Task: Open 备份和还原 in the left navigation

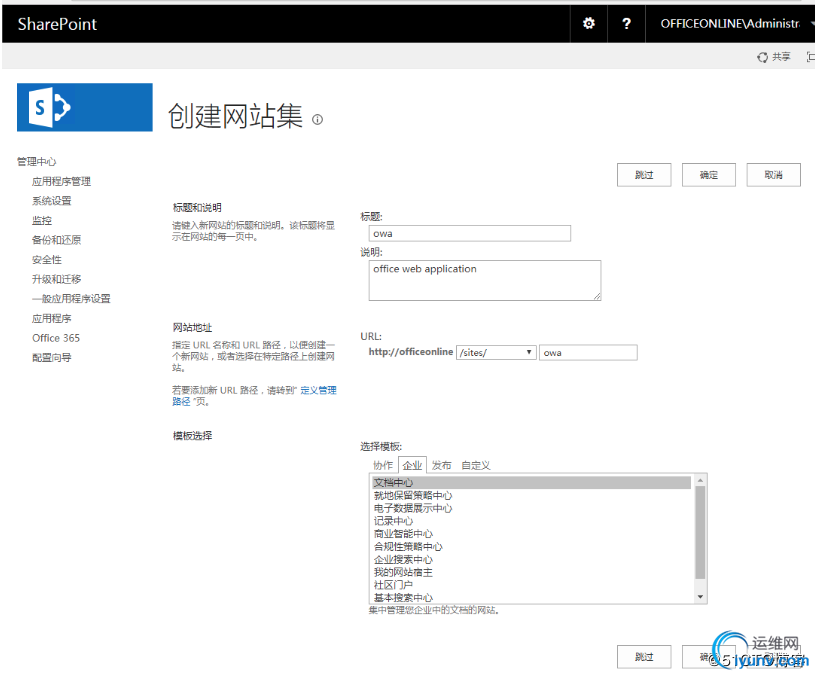Action: (x=56, y=240)
